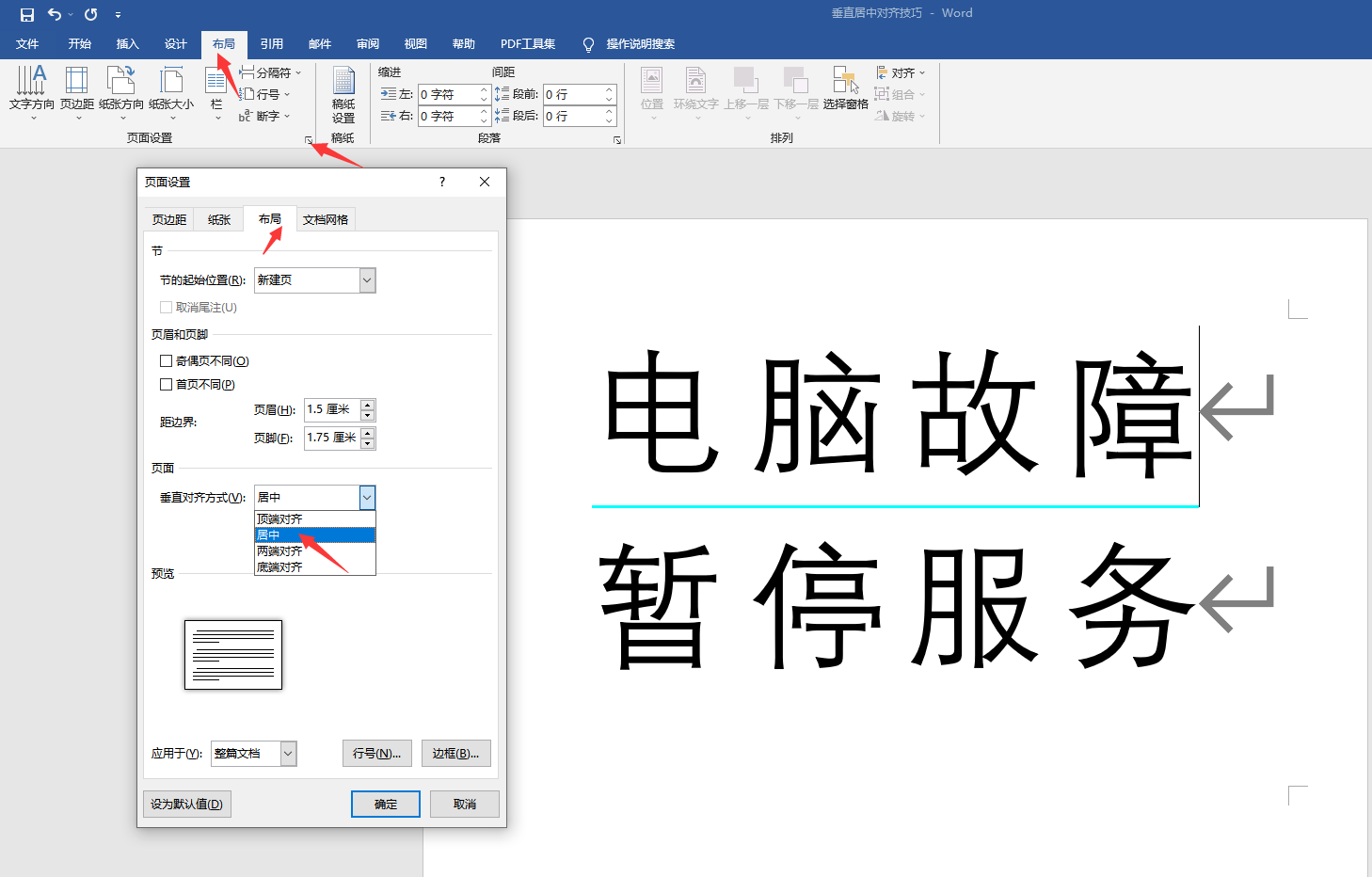
Task: Click the 页面设置 dialog launcher
Action: point(309,140)
